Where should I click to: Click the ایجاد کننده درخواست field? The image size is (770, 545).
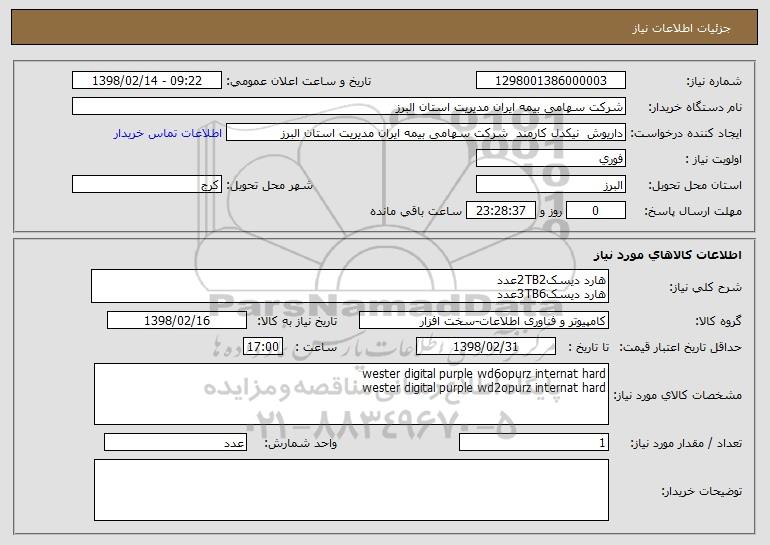click(426, 133)
